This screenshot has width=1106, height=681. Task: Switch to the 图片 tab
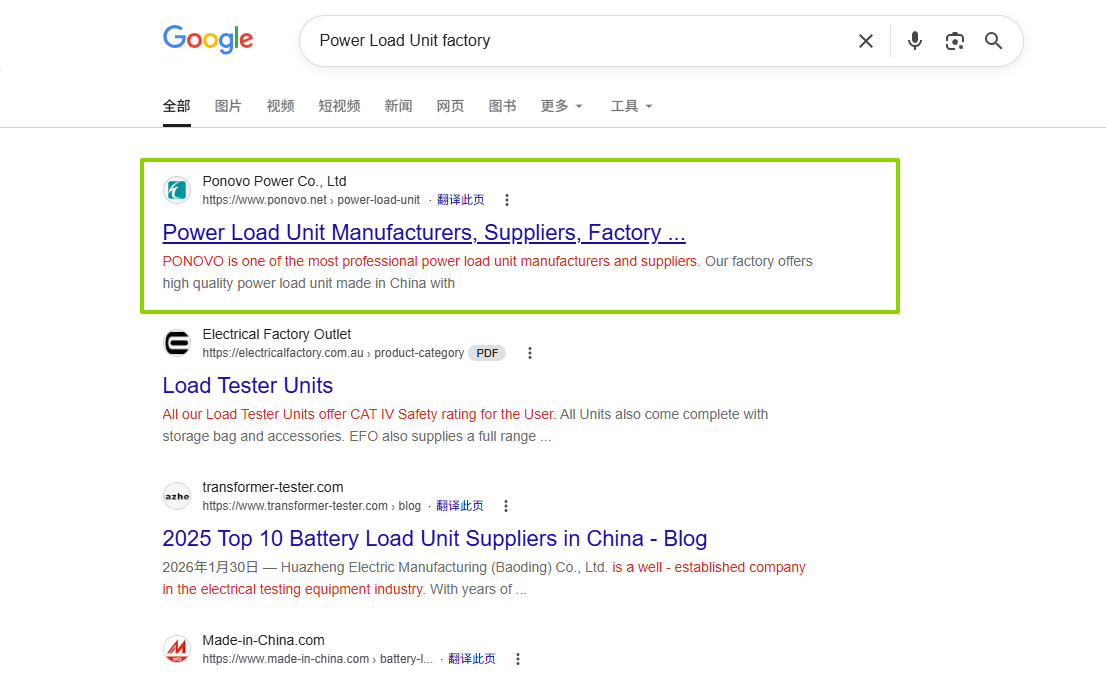click(x=228, y=106)
